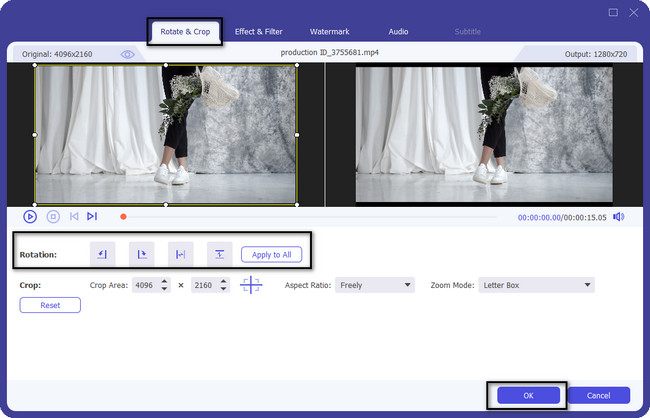This screenshot has height=418, width=650.
Task: Click Original: 4096x2160 label
Action: point(57,54)
